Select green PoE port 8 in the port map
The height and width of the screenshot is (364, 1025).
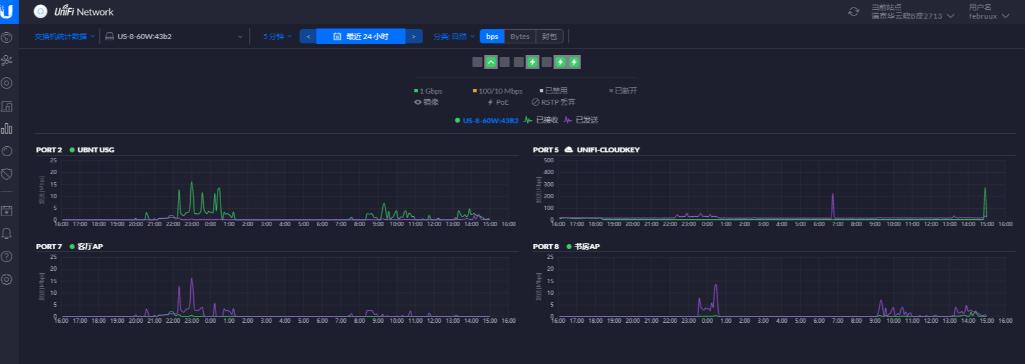[574, 62]
